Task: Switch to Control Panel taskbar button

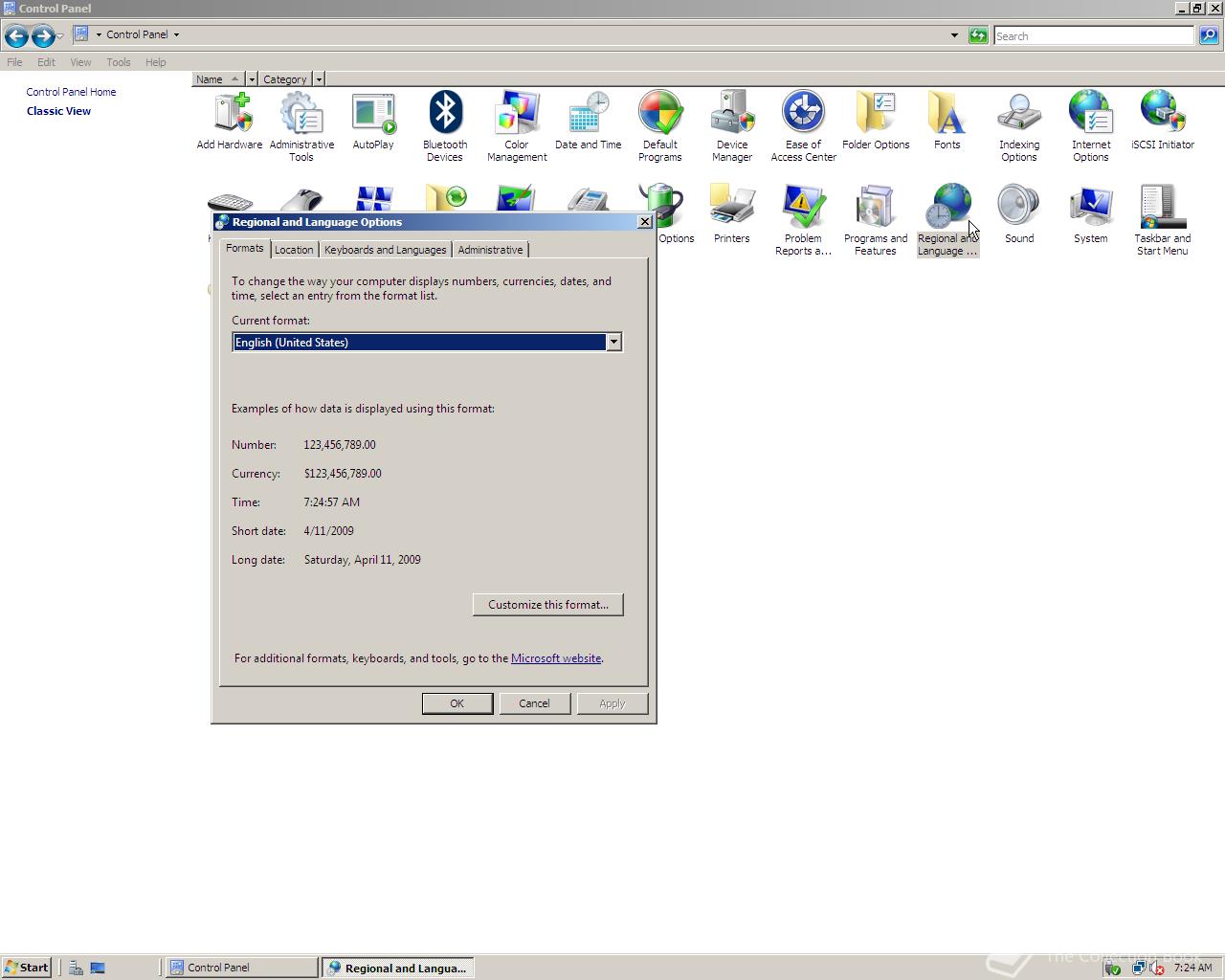Action: click(x=242, y=968)
